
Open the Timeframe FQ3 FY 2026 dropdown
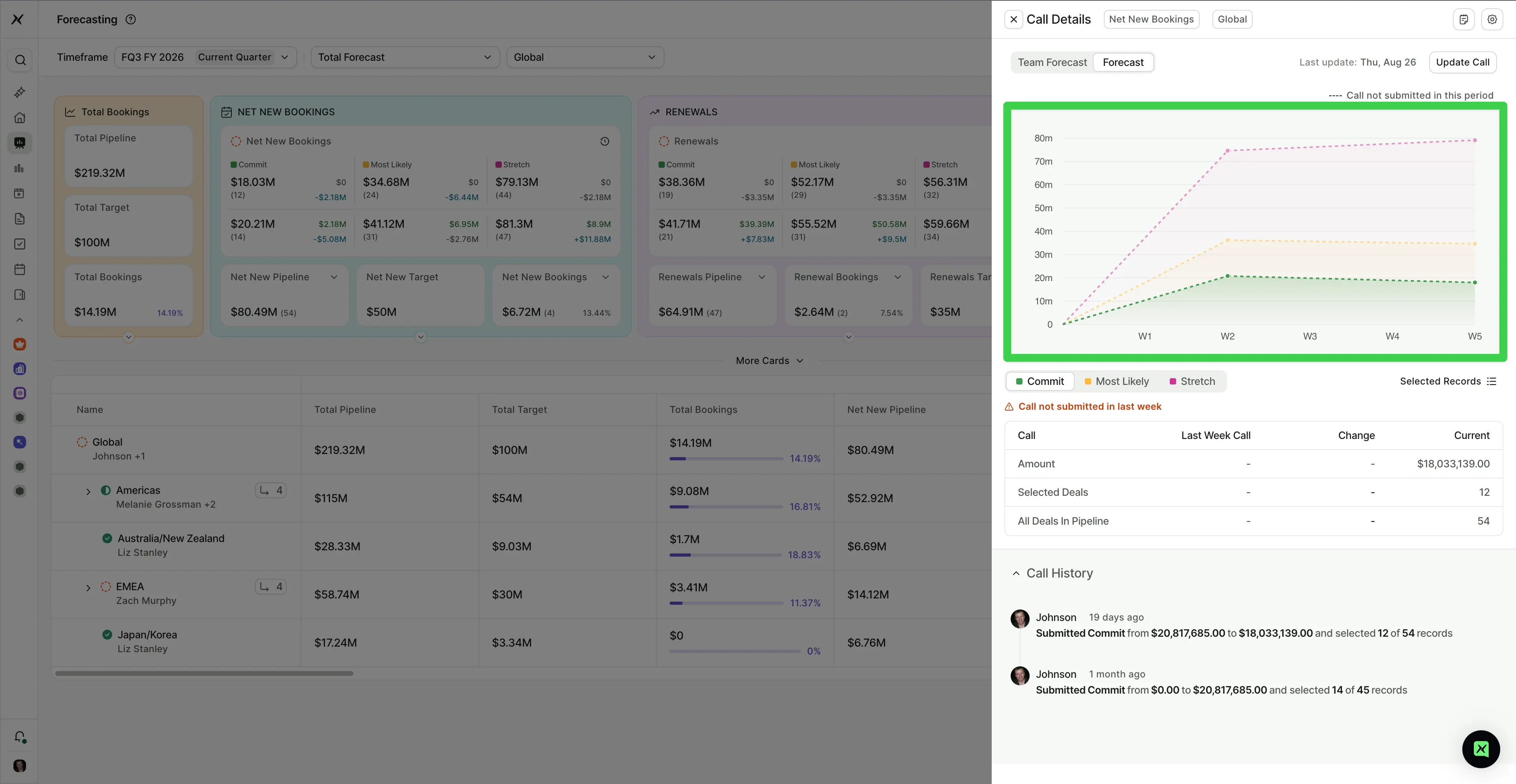point(205,57)
